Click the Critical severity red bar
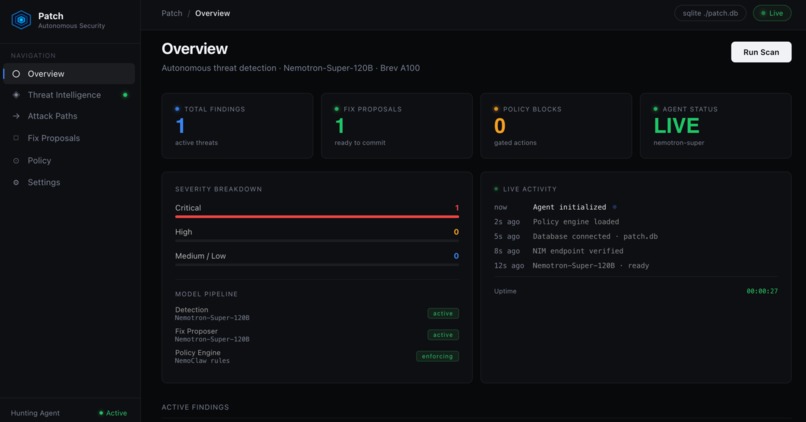Screen dimensions: 806x422 coord(317,216)
